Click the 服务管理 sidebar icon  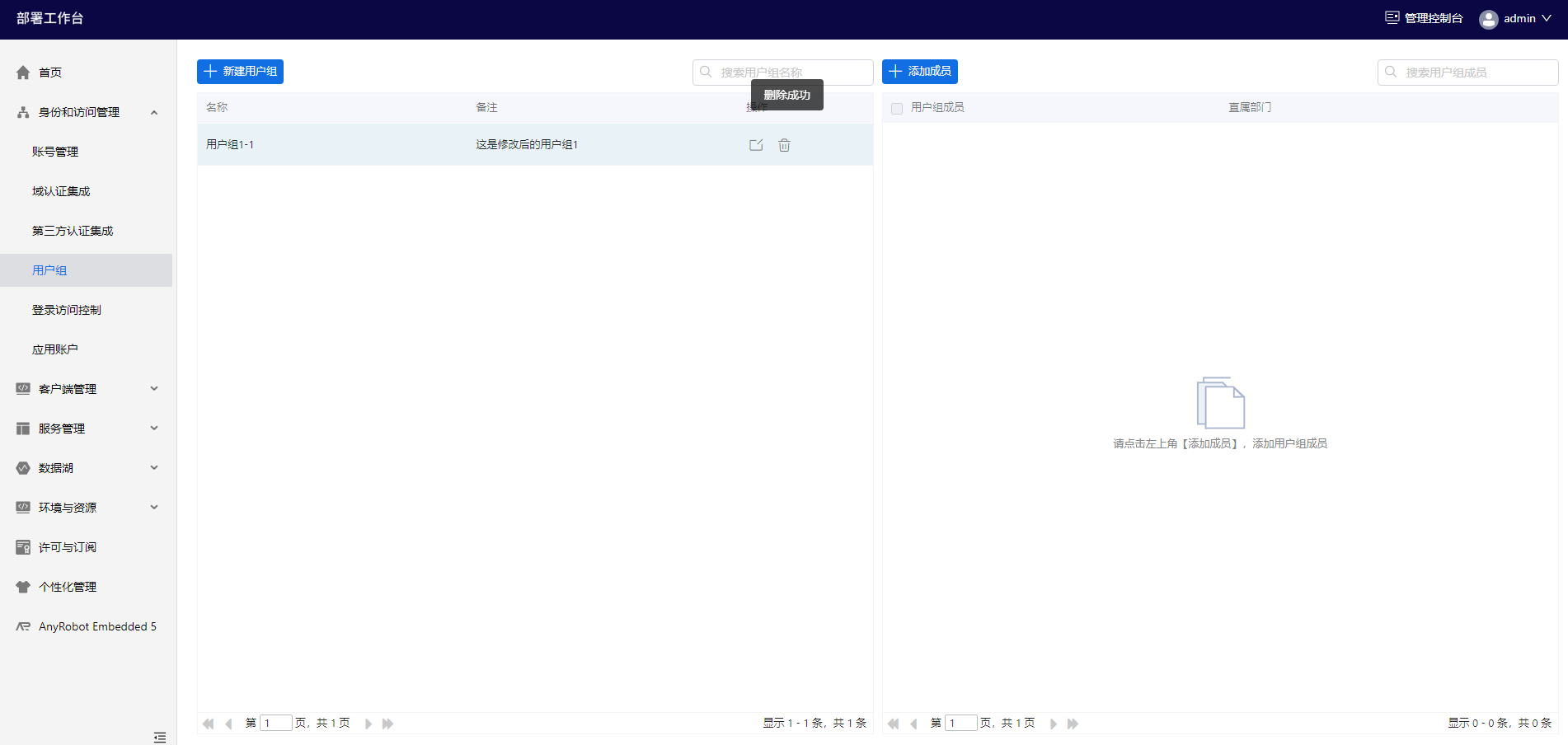click(x=23, y=429)
